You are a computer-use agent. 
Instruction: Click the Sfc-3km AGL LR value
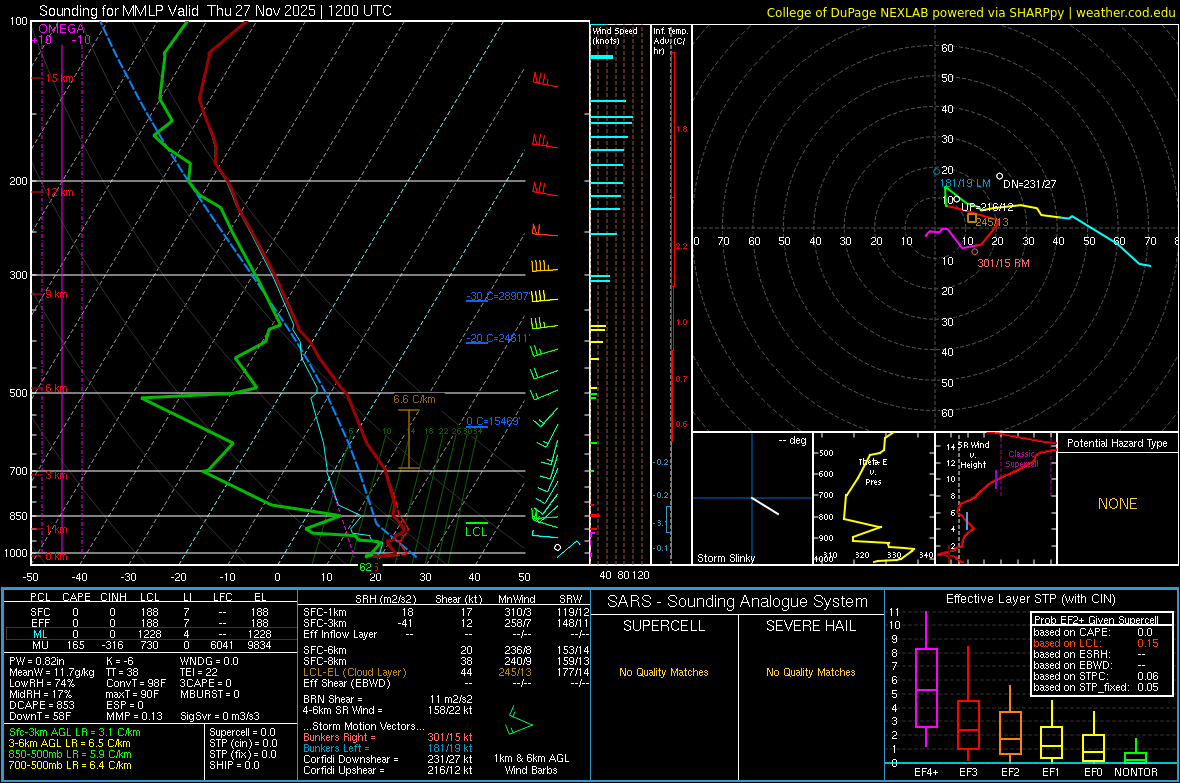[75, 732]
